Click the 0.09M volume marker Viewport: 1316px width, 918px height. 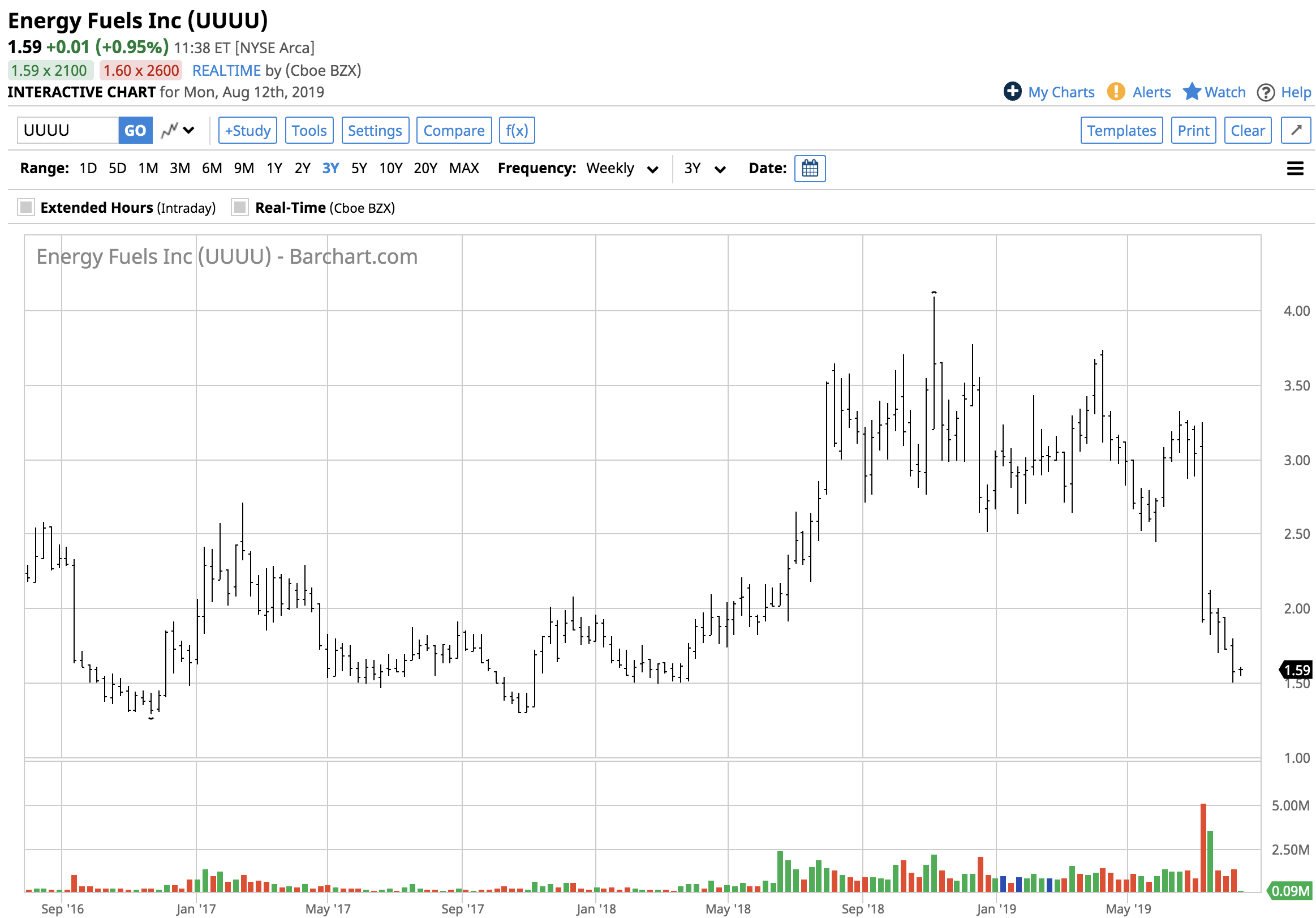tap(1289, 890)
